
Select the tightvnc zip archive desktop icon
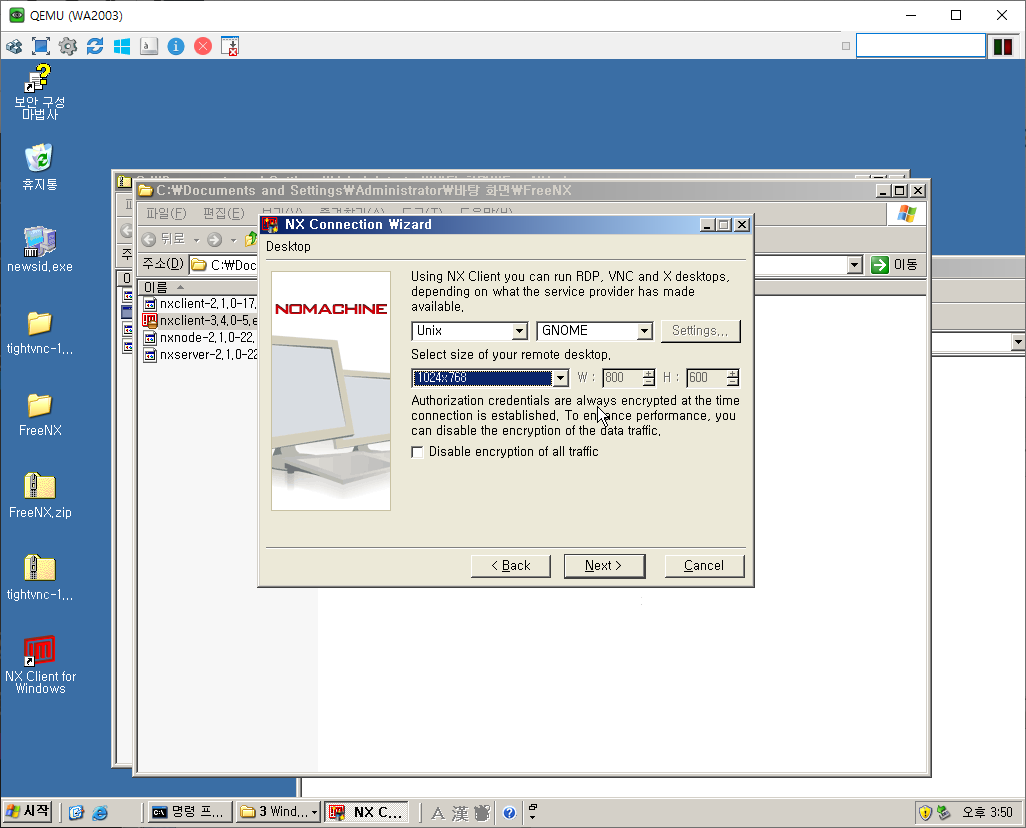40,577
